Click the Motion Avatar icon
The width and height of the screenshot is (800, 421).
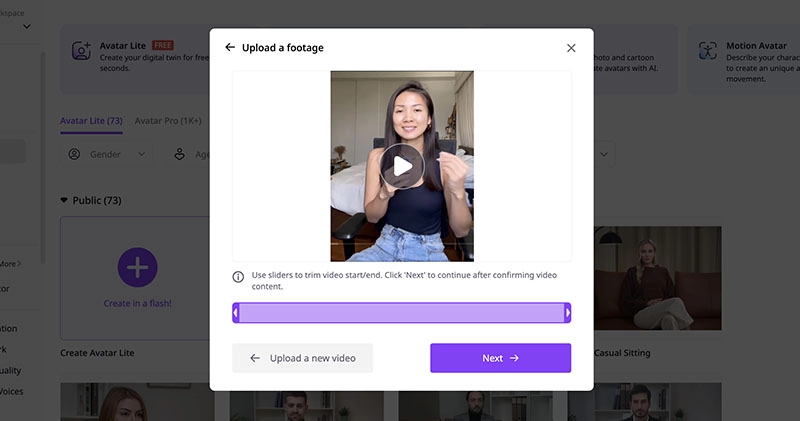708,51
